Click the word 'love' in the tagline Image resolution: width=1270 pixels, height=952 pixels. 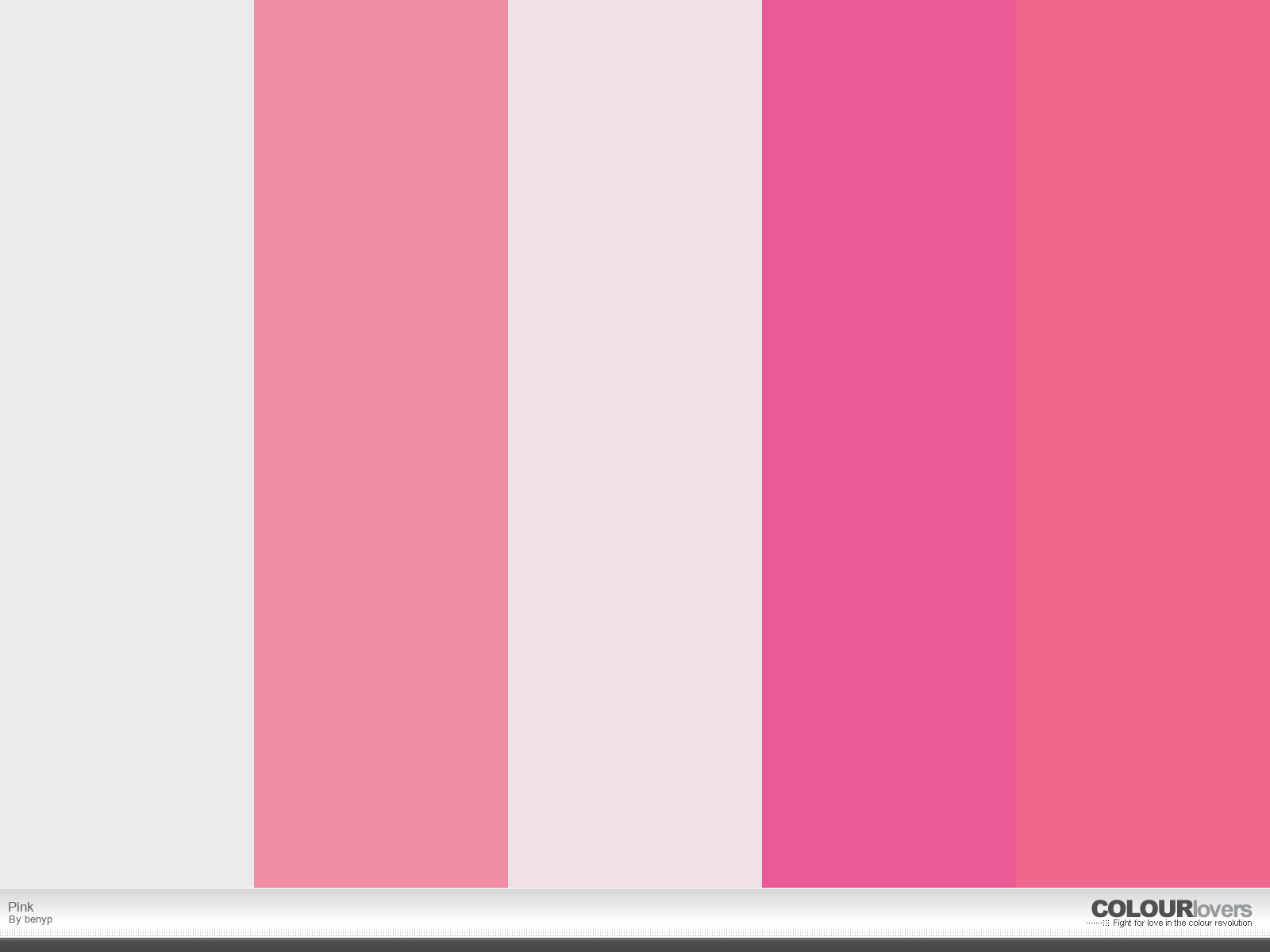[x=1155, y=923]
